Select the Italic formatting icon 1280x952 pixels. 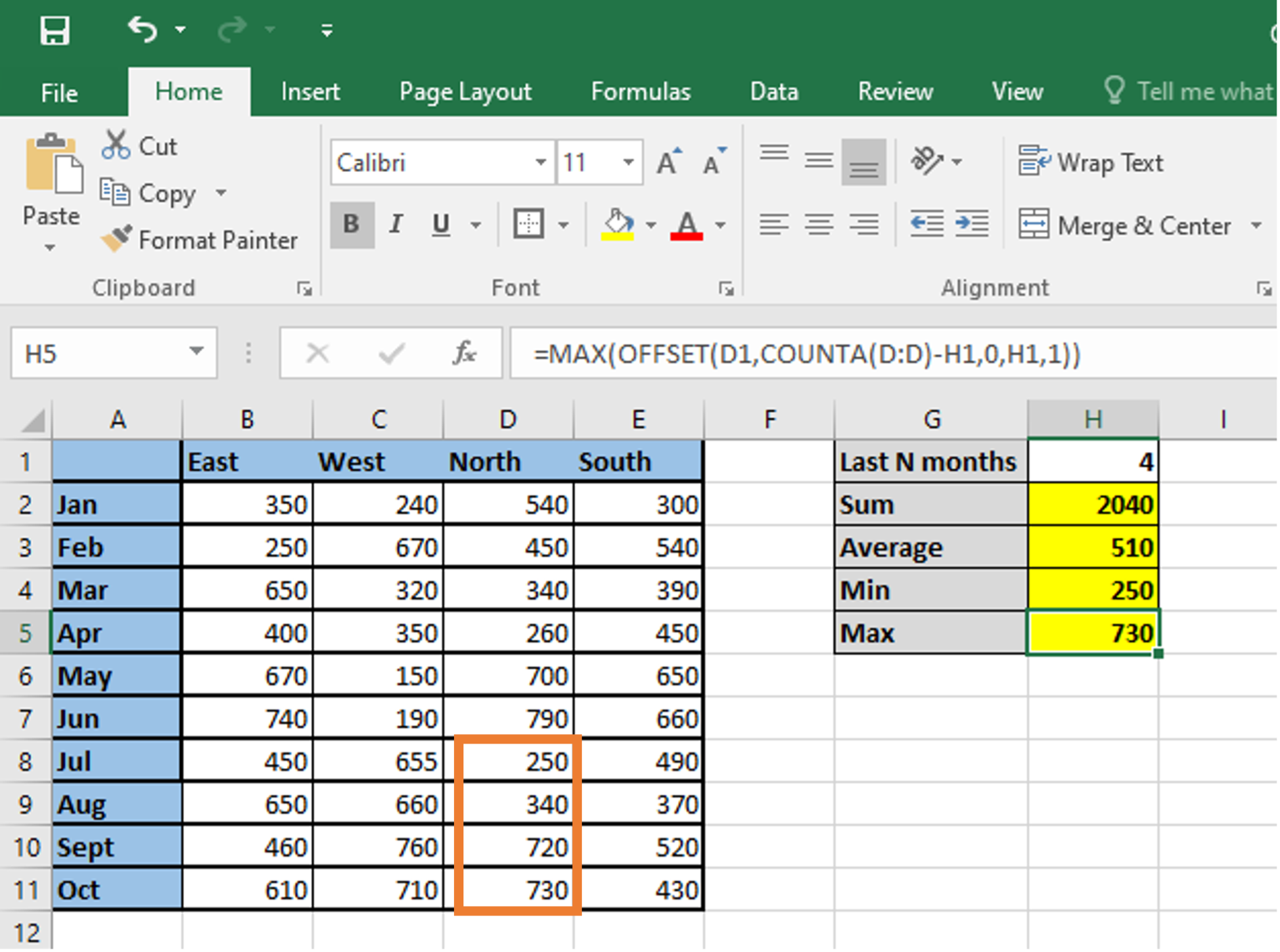(396, 225)
